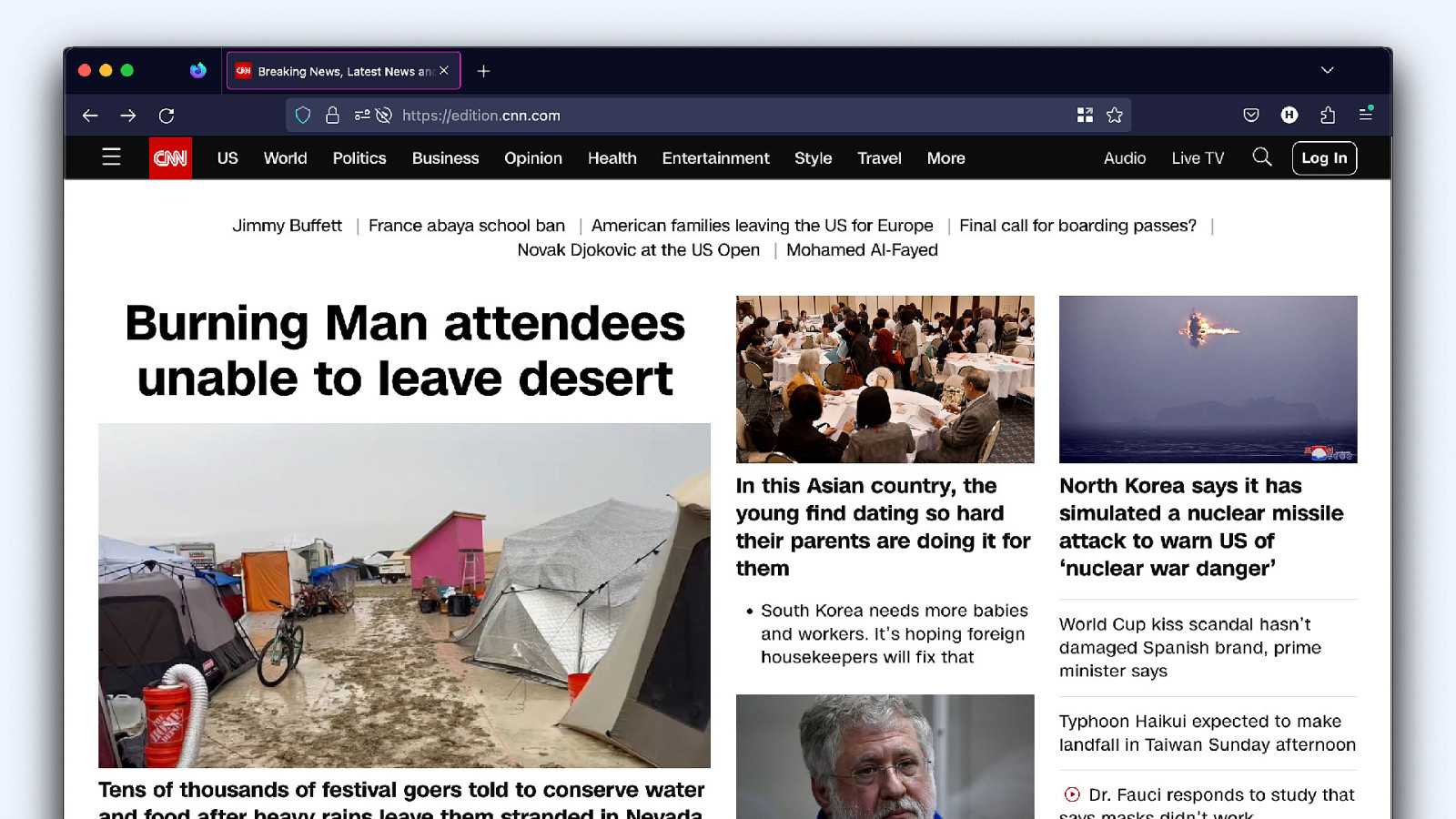This screenshot has width=1456, height=819.
Task: Open American families leaving the US link
Action: (763, 226)
